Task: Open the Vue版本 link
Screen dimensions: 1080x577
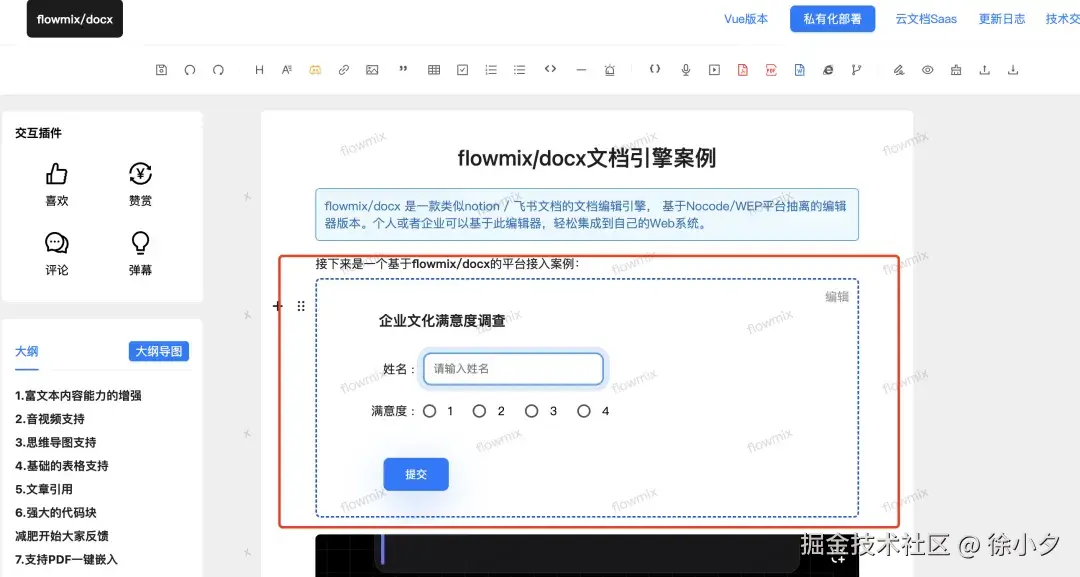Action: (745, 18)
